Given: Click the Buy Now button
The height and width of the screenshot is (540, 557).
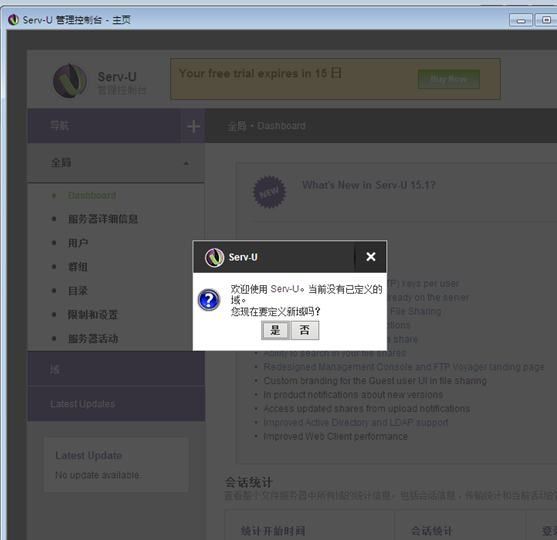Looking at the screenshot, I should tap(449, 79).
